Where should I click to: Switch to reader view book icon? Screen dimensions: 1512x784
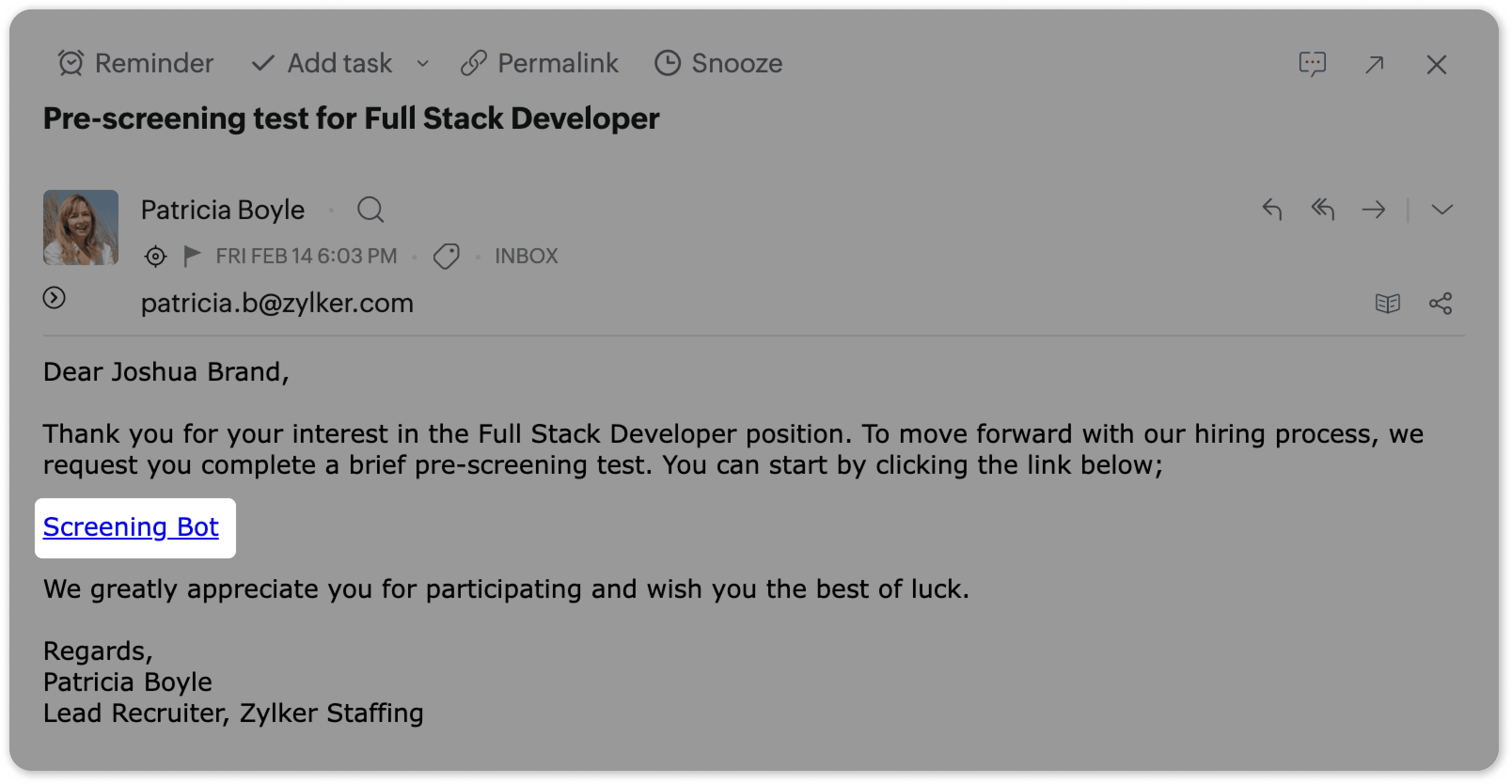coord(1387,303)
